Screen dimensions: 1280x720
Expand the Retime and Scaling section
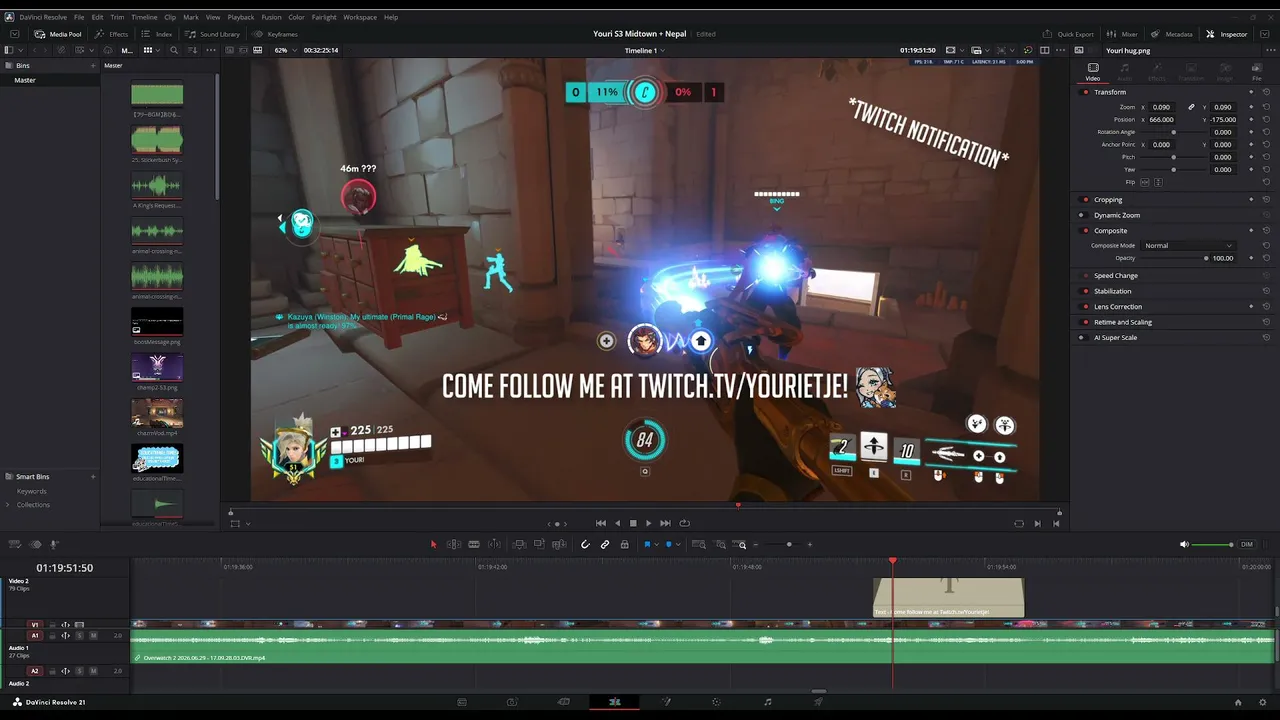(1123, 322)
